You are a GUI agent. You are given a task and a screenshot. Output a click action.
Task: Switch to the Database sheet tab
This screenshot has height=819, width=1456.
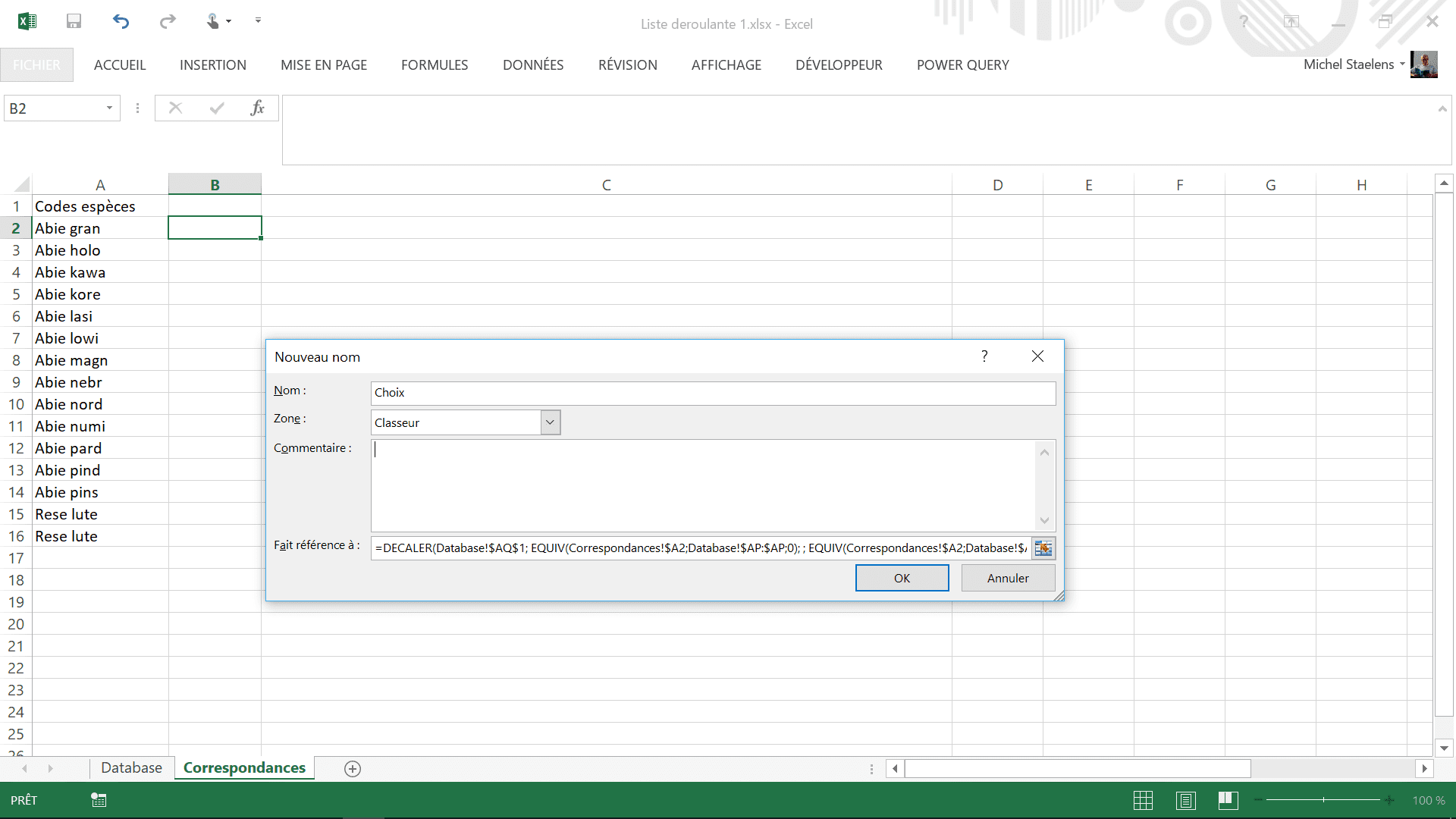131,767
